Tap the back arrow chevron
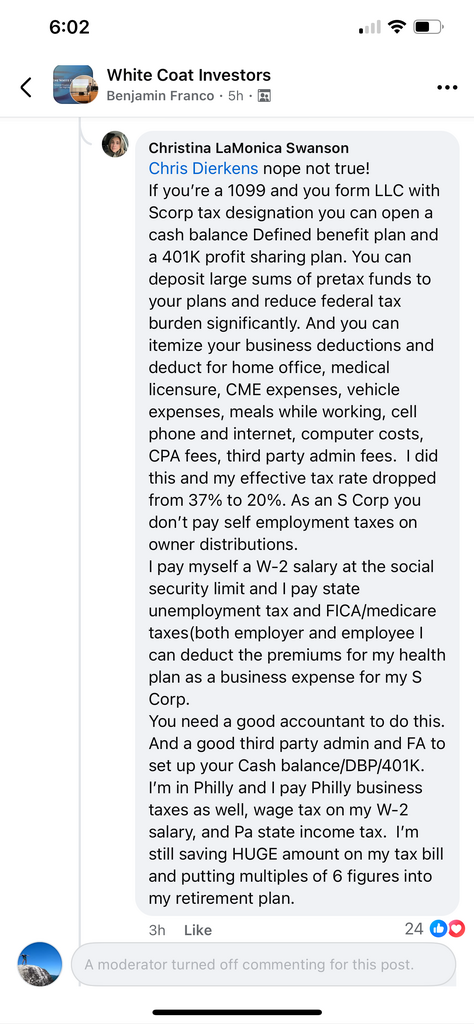Screen dimensions: 474x1024 (x=26, y=87)
